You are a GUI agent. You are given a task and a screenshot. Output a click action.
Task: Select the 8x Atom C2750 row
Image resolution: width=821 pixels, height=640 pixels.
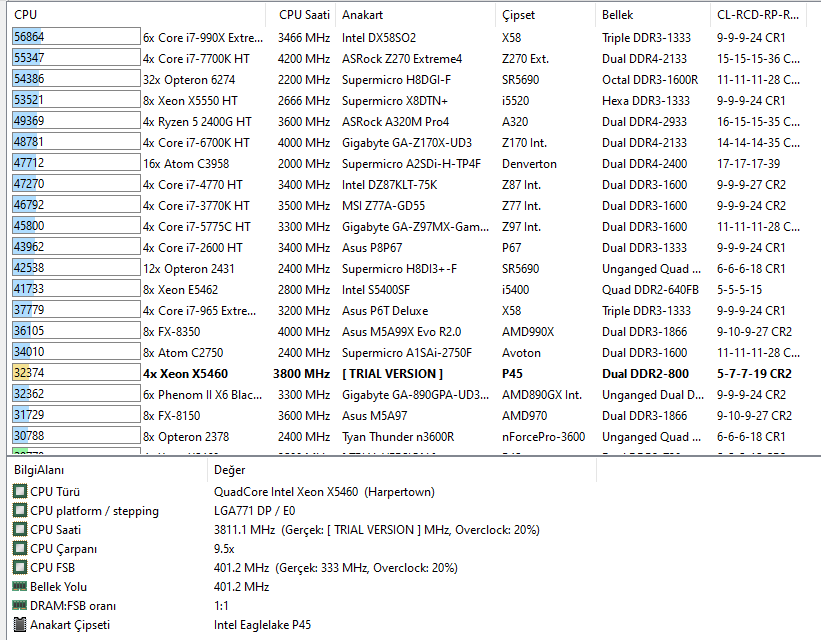click(x=410, y=352)
